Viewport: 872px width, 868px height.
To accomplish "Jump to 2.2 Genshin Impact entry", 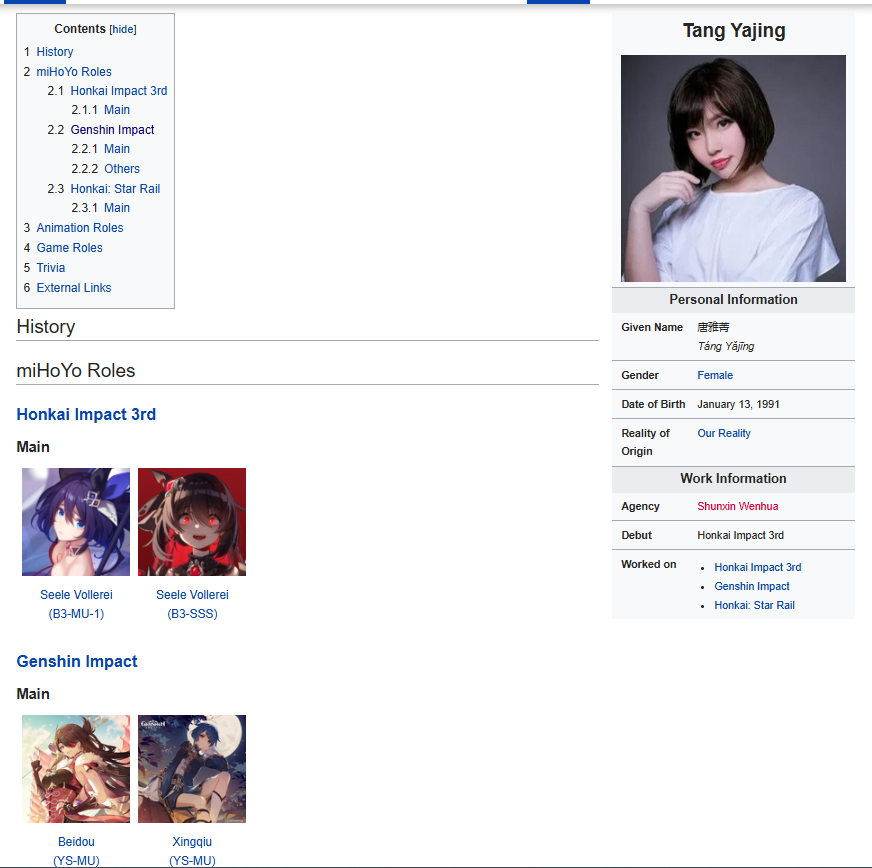I will (x=112, y=130).
